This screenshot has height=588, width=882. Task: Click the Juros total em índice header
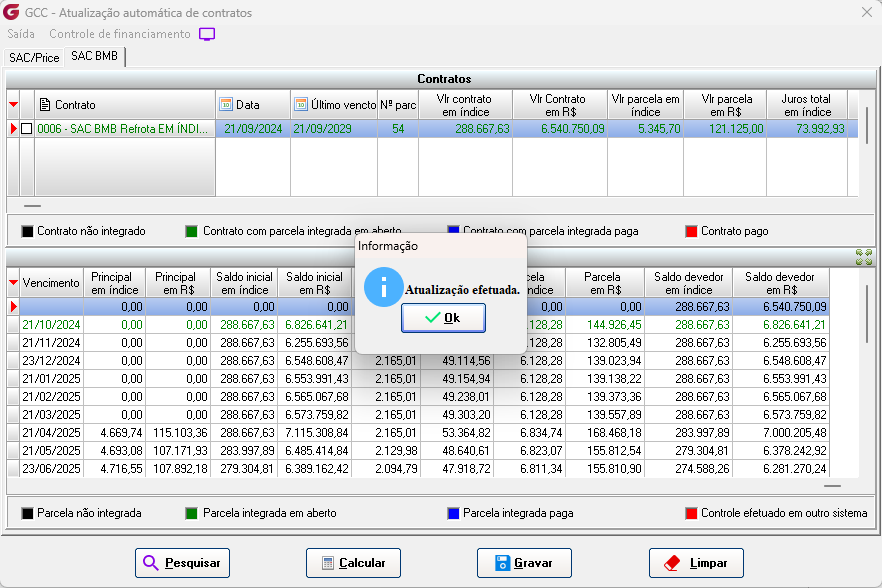pyautogui.click(x=807, y=105)
